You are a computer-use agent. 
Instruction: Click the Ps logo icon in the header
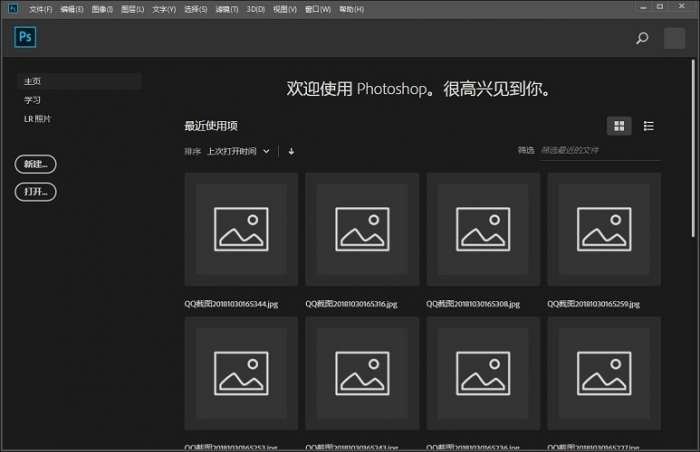point(25,37)
